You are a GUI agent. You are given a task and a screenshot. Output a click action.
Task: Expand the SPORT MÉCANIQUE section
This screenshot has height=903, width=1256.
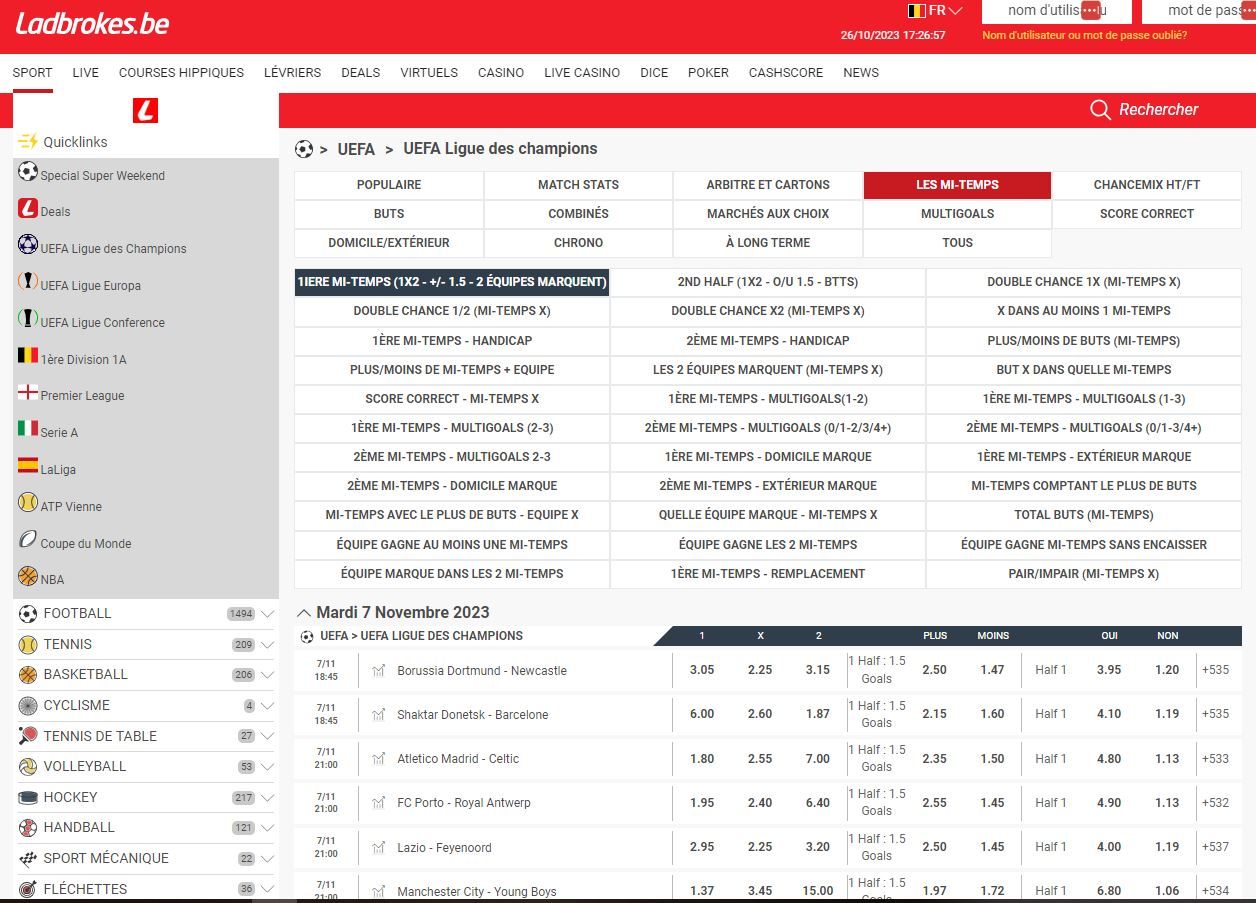pos(267,859)
